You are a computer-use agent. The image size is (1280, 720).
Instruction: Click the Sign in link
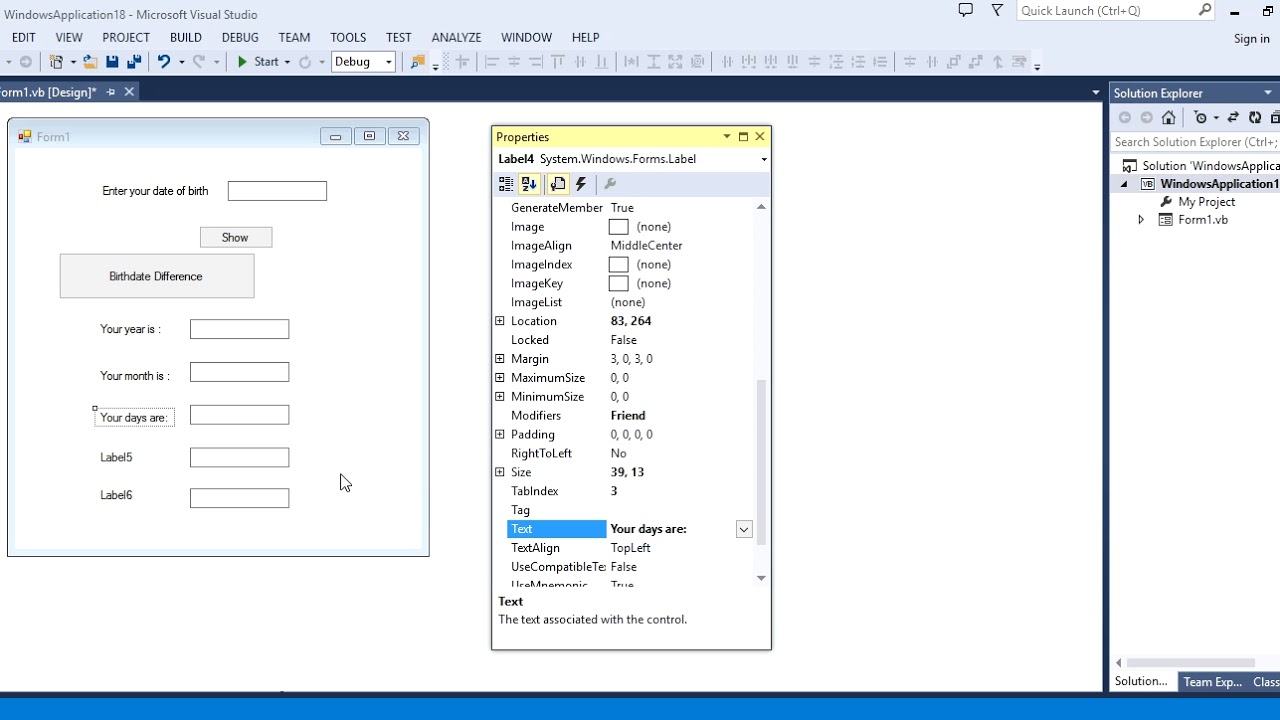[1251, 39]
